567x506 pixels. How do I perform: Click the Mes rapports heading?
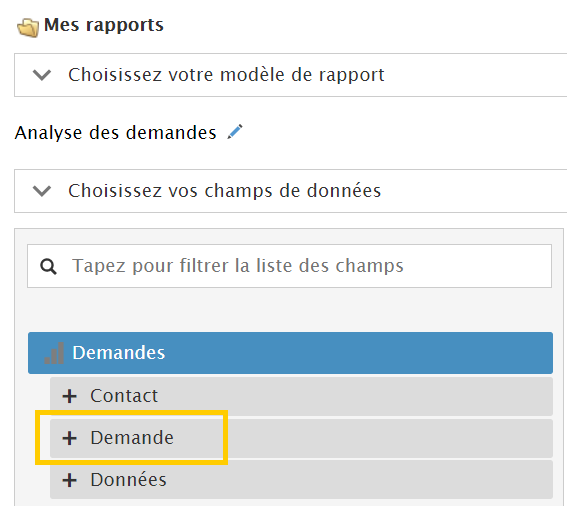[104, 25]
